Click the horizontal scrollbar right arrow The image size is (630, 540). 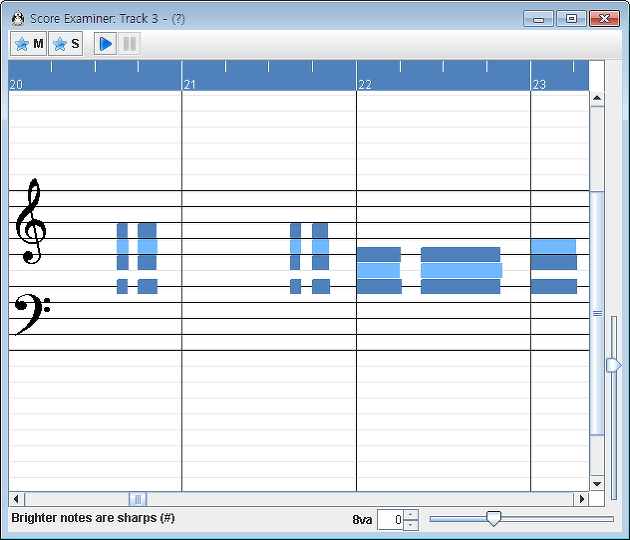pos(581,499)
